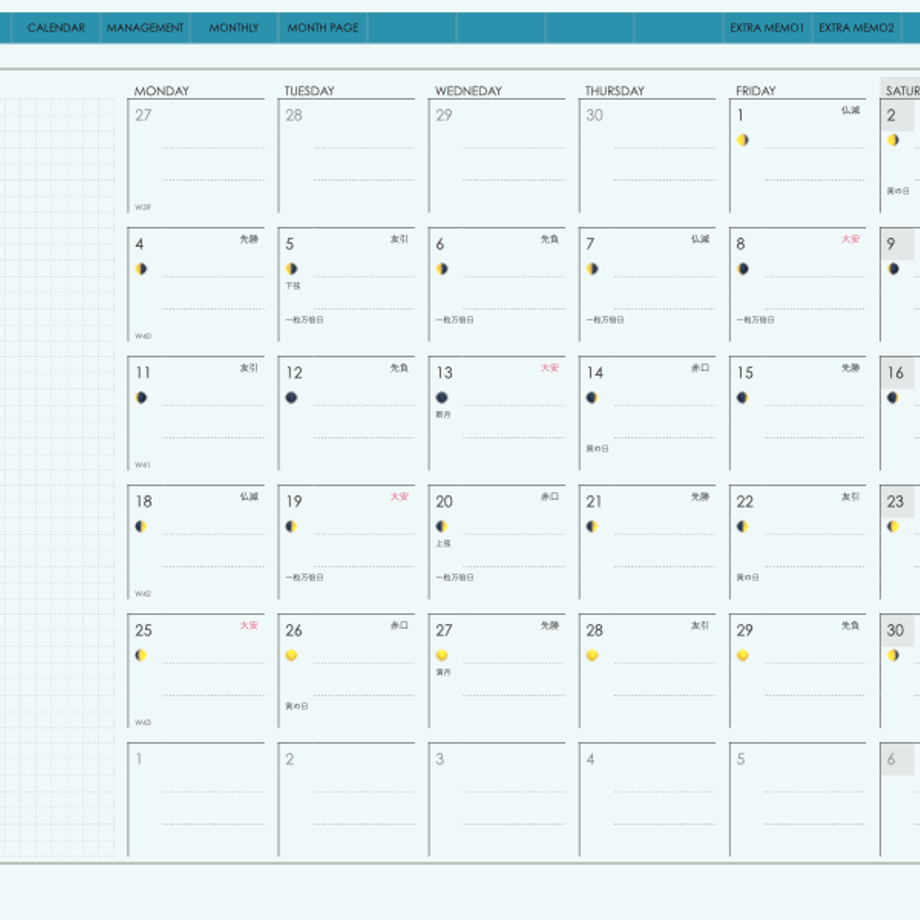Image resolution: width=920 pixels, height=920 pixels.
Task: Click the 赤口 label on day 14
Action: coord(700,368)
